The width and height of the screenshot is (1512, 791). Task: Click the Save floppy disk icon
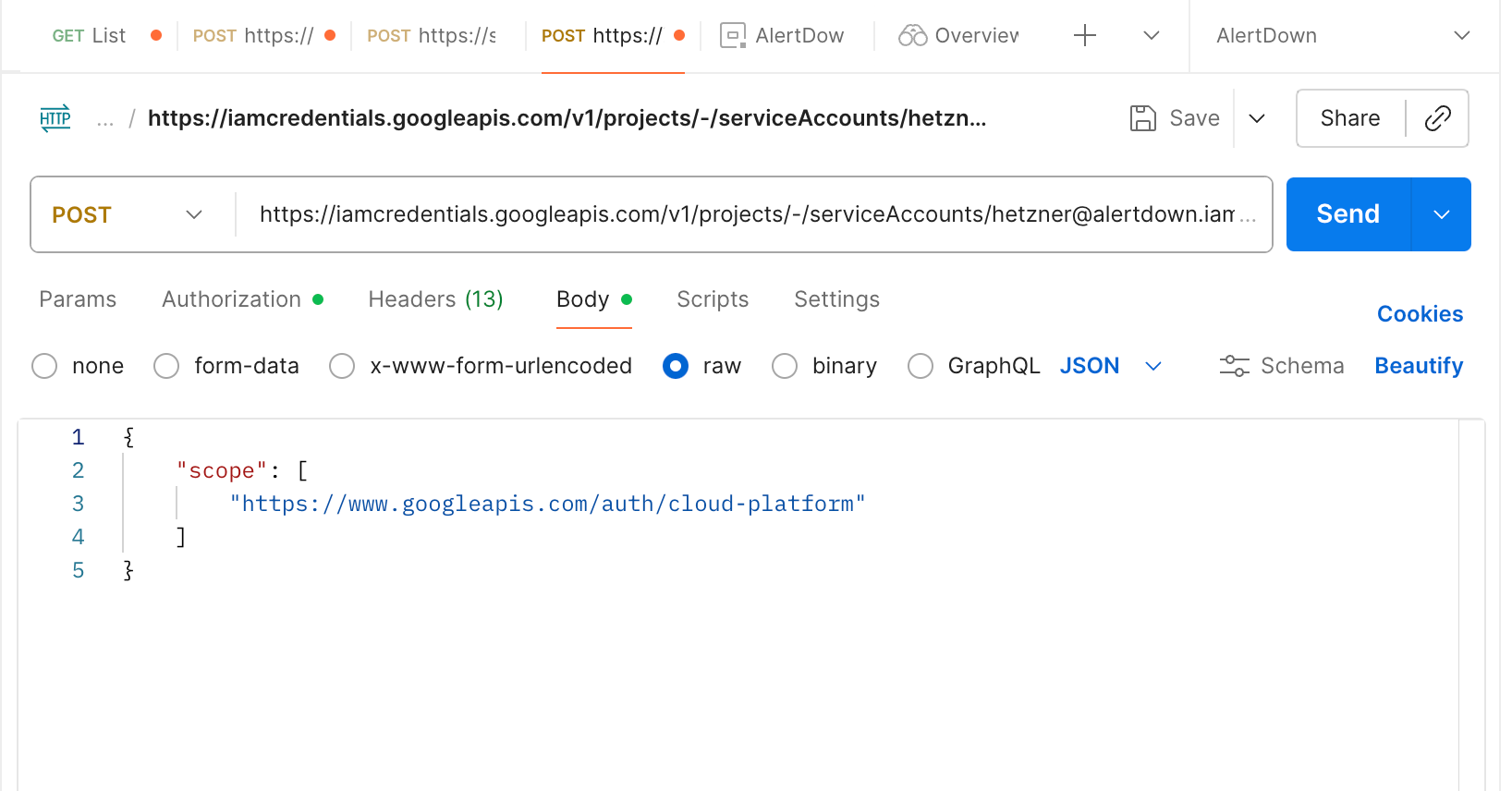pyautogui.click(x=1143, y=118)
